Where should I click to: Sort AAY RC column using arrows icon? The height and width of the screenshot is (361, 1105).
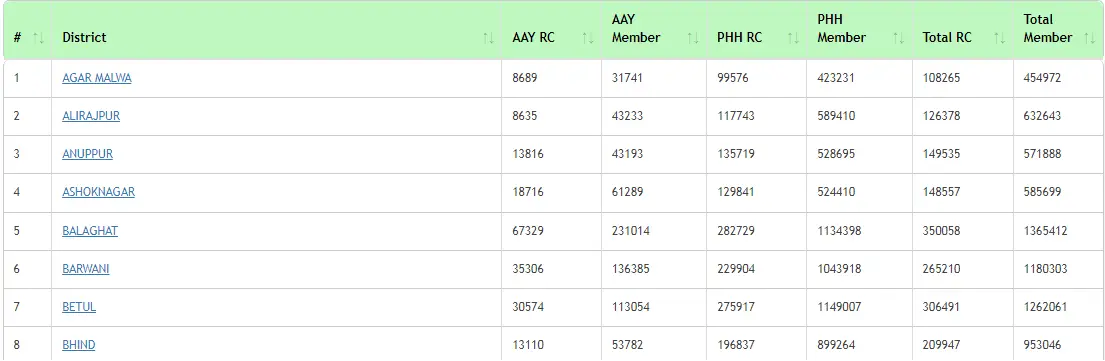click(x=588, y=38)
